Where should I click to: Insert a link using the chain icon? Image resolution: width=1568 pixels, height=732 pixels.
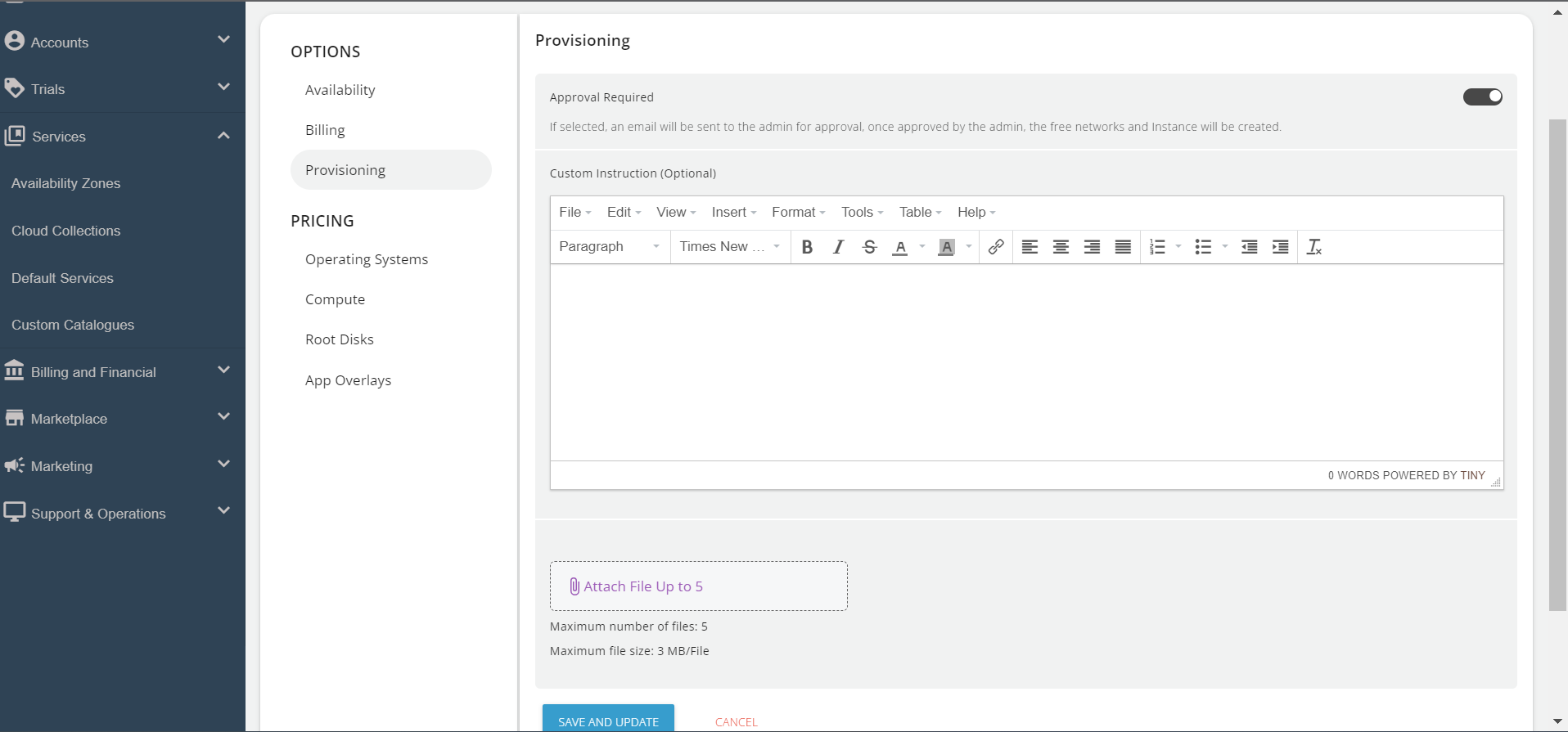(995, 247)
